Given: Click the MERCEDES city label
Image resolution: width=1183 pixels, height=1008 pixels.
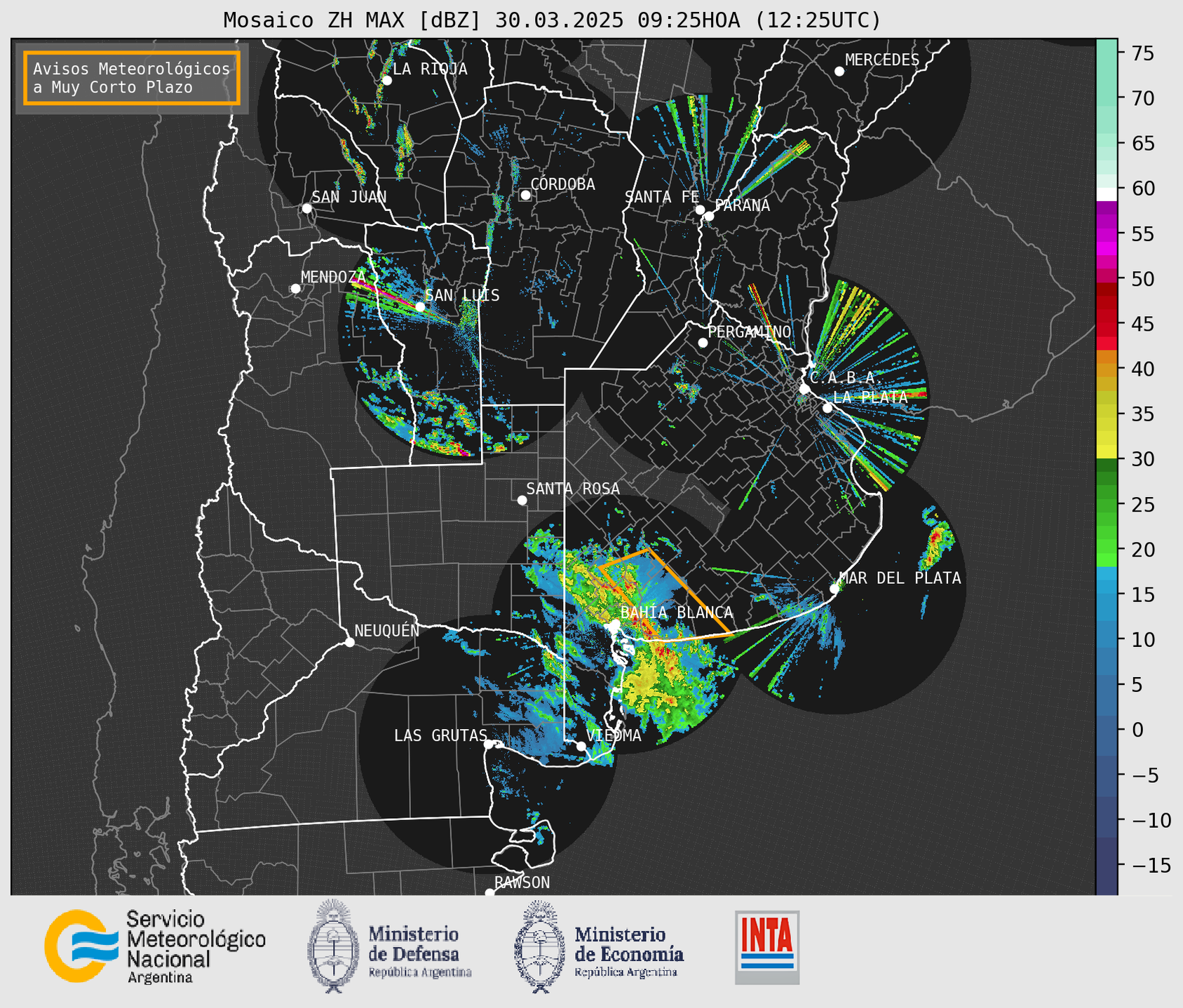Looking at the screenshot, I should pos(882,60).
